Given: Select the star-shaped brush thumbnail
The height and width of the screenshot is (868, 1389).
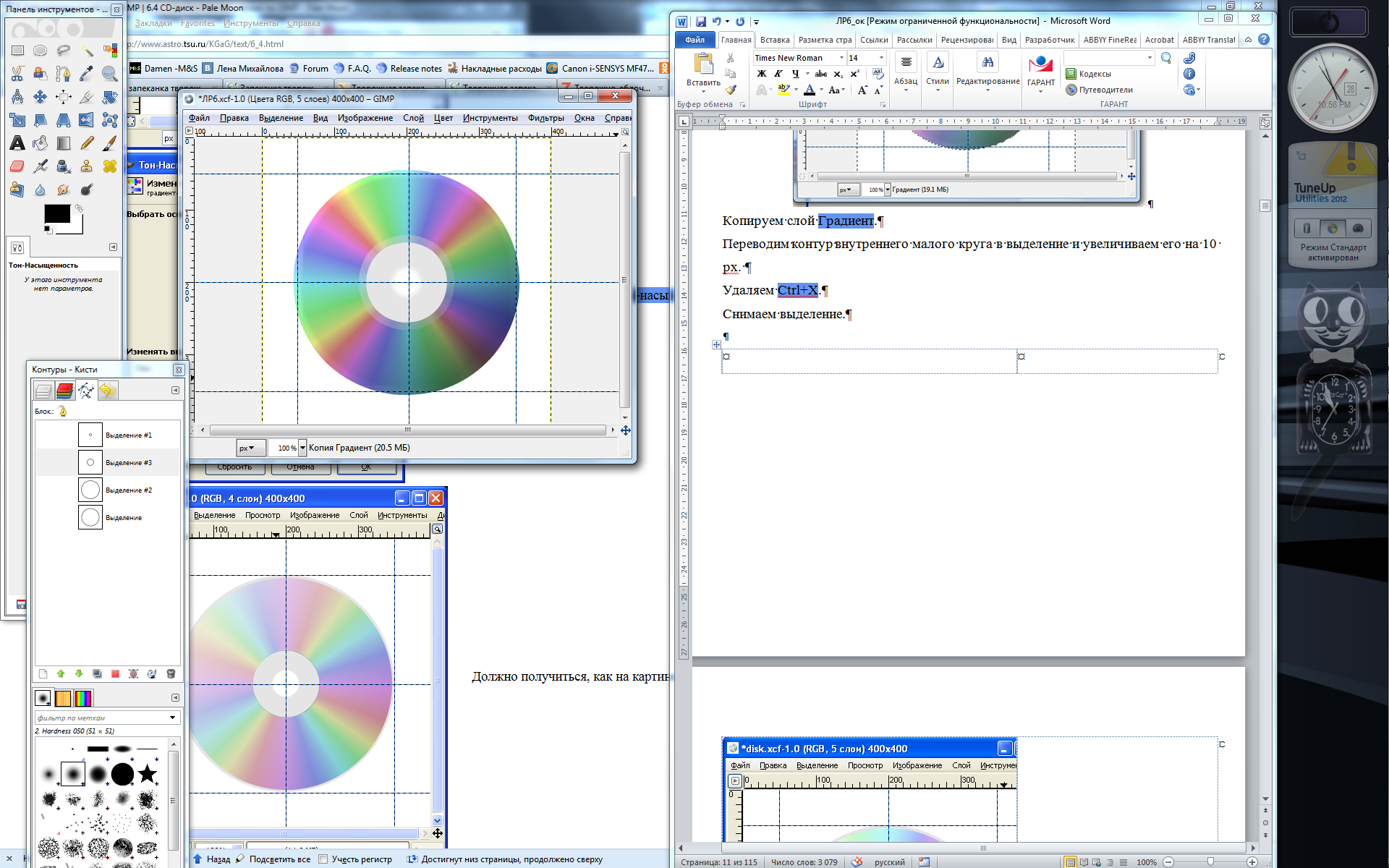Looking at the screenshot, I should [148, 774].
